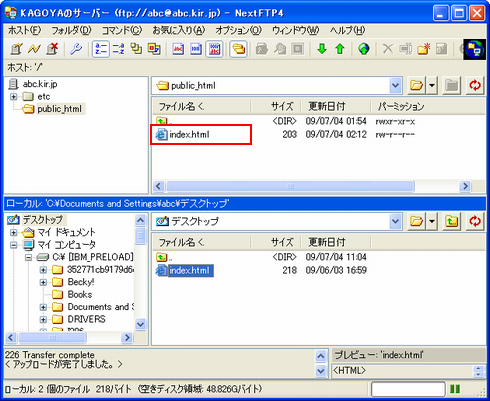
Task: Click the rename toolbar icon
Action: [406, 49]
